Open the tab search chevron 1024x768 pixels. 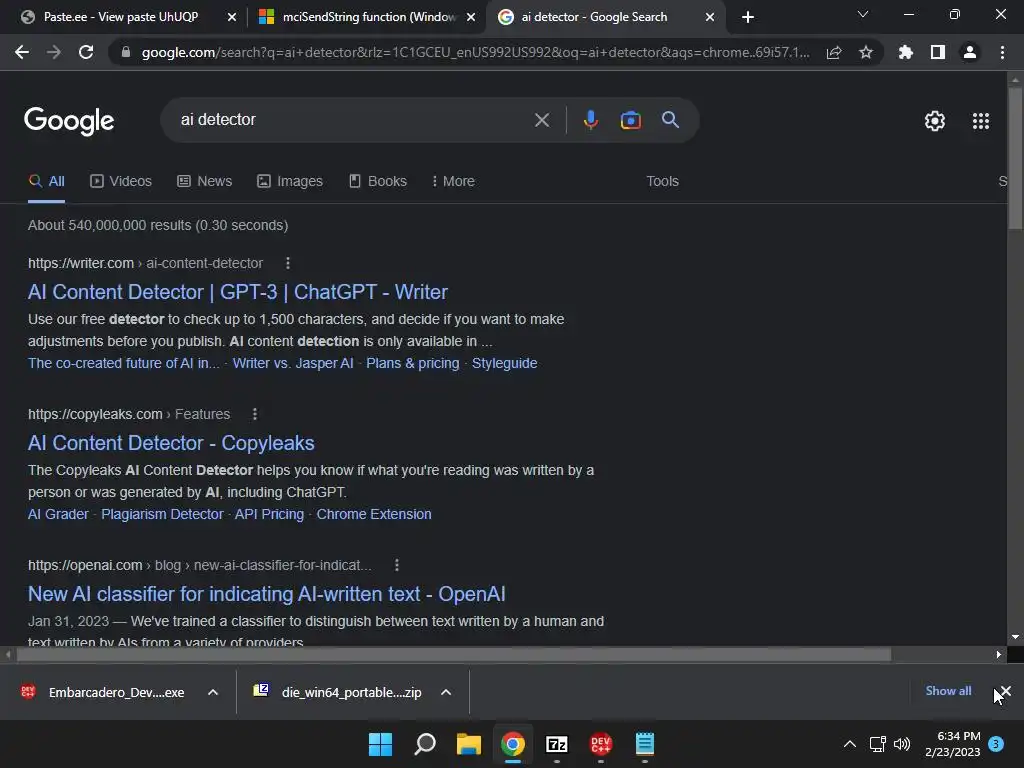click(x=863, y=14)
